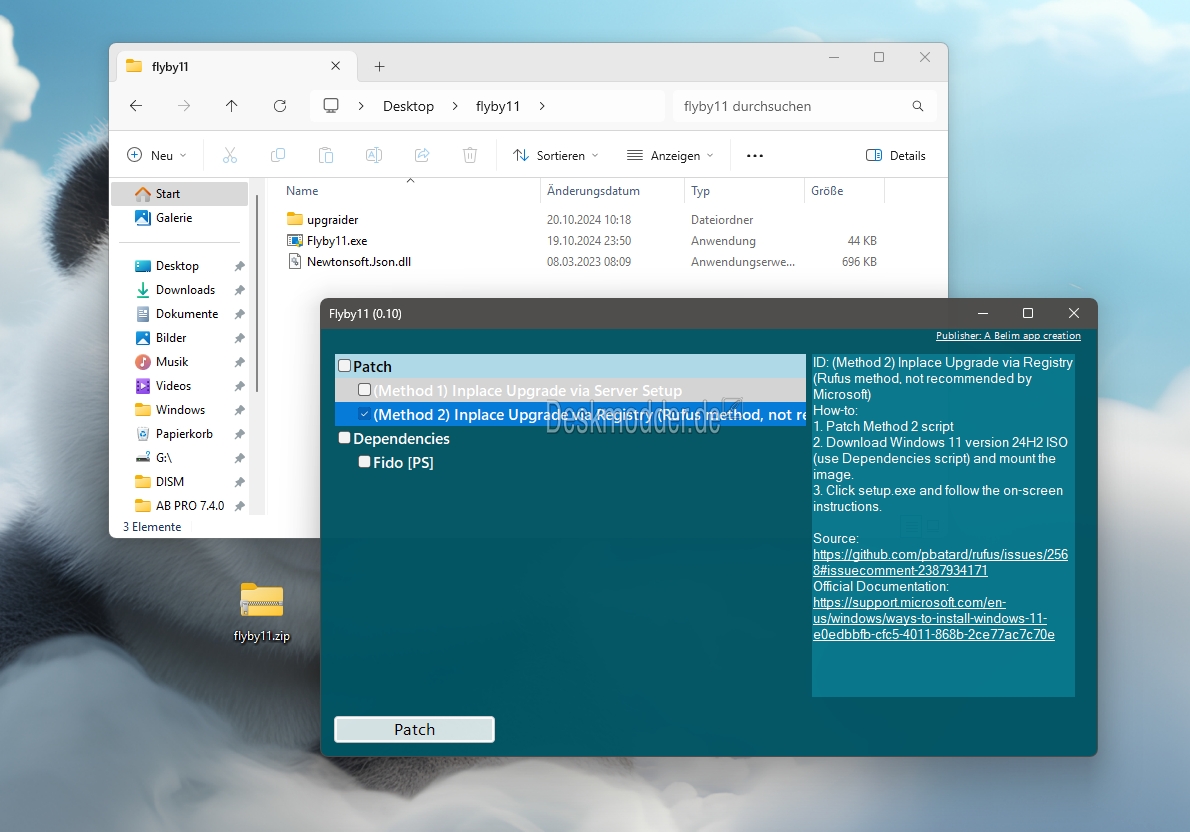Check the Fido [PS] checkbox

[x=364, y=462]
